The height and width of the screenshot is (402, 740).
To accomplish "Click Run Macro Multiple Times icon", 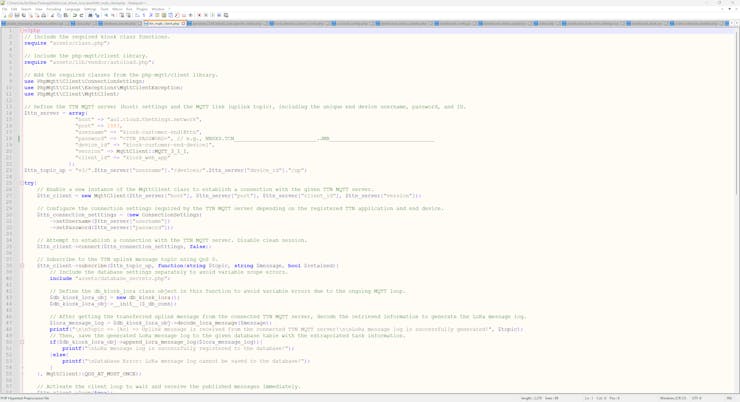I will (x=219, y=15).
